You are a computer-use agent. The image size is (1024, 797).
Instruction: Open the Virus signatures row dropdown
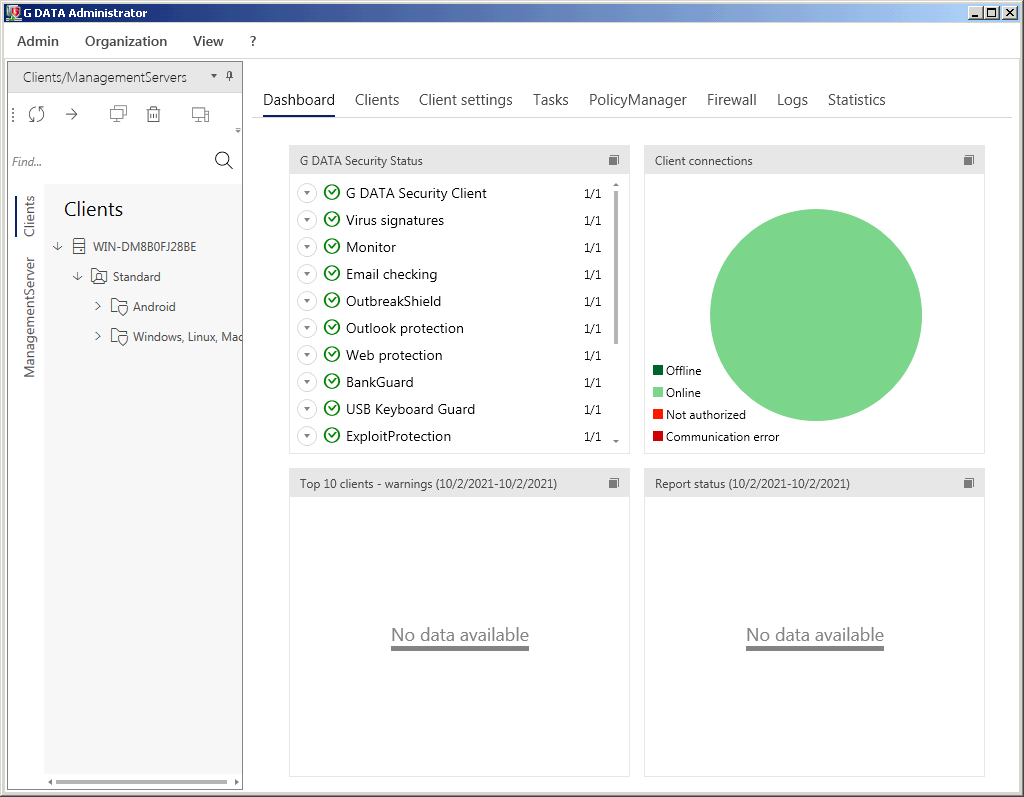click(x=307, y=220)
